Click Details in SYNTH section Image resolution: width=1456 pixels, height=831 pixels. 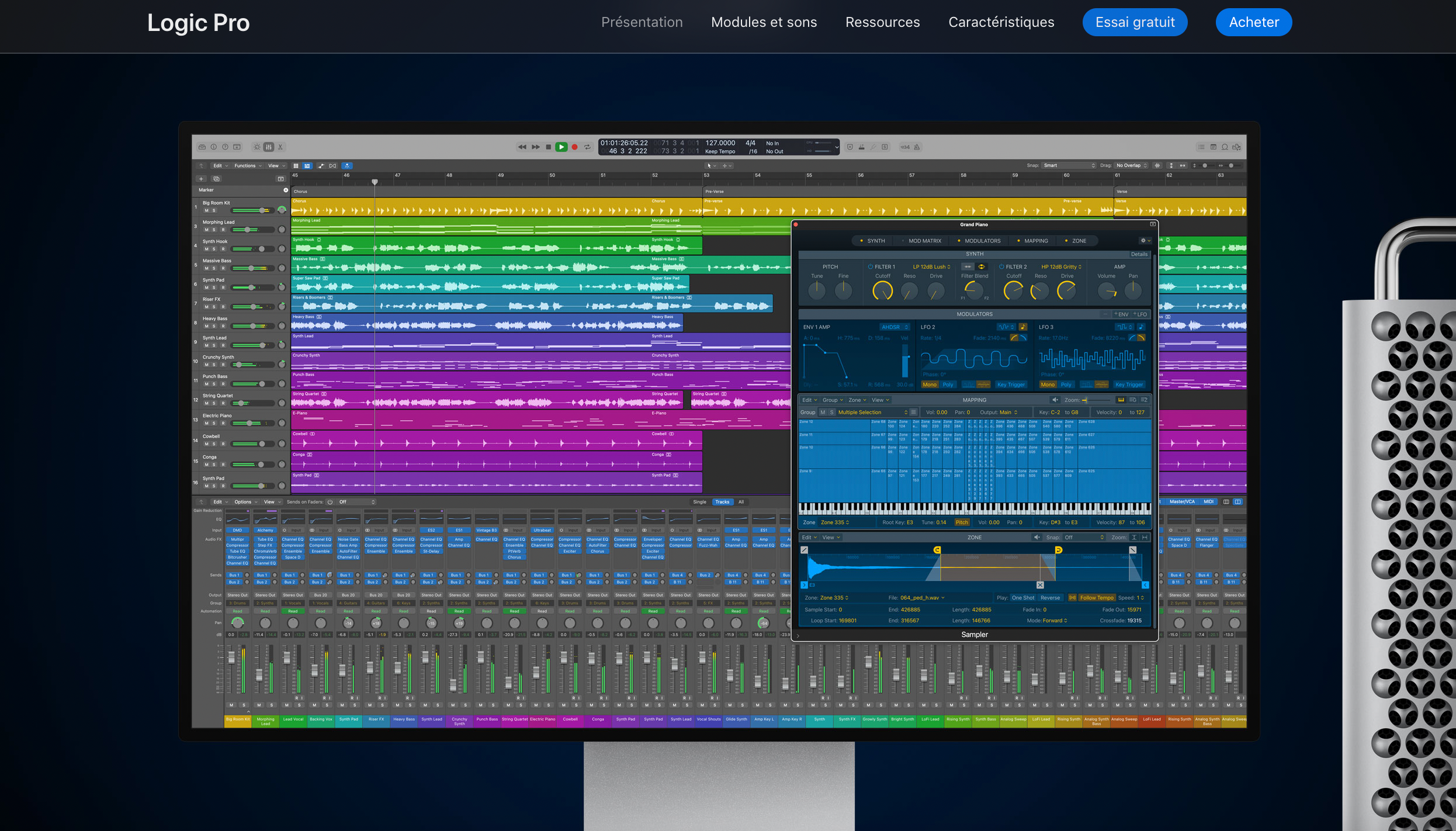pos(1139,254)
